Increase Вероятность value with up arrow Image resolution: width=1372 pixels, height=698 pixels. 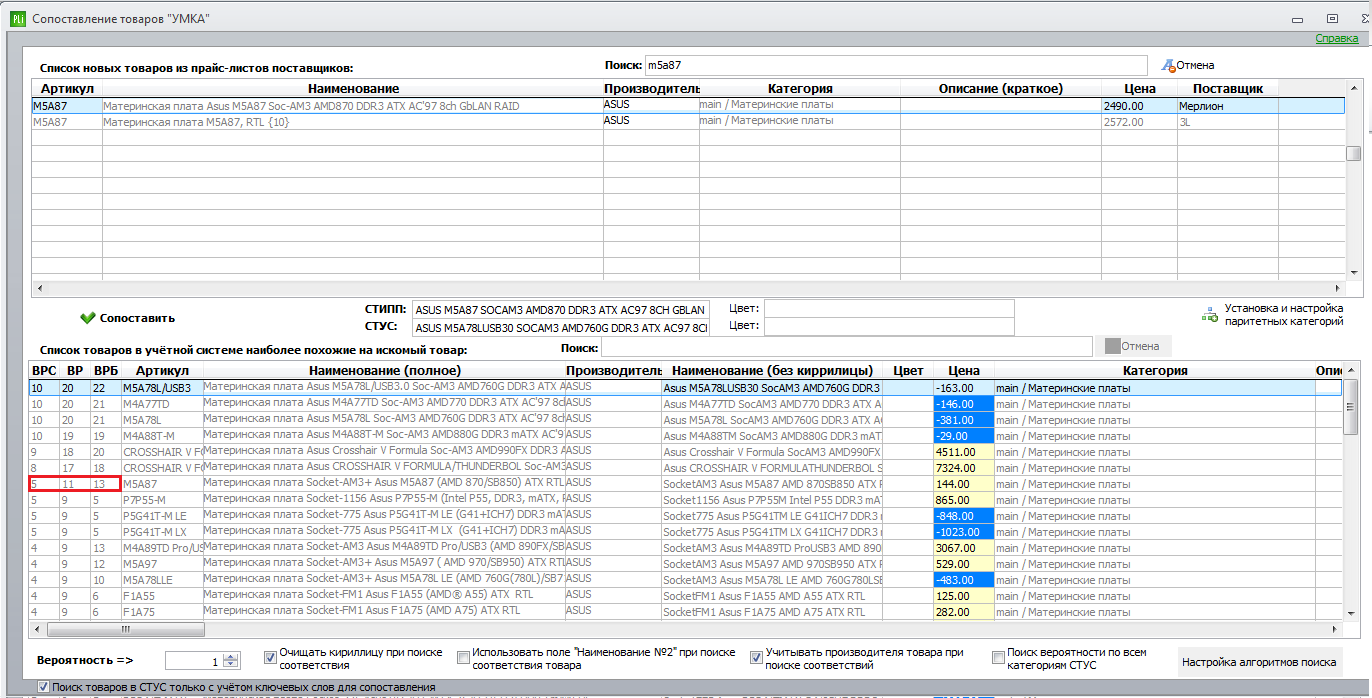pyautogui.click(x=231, y=656)
